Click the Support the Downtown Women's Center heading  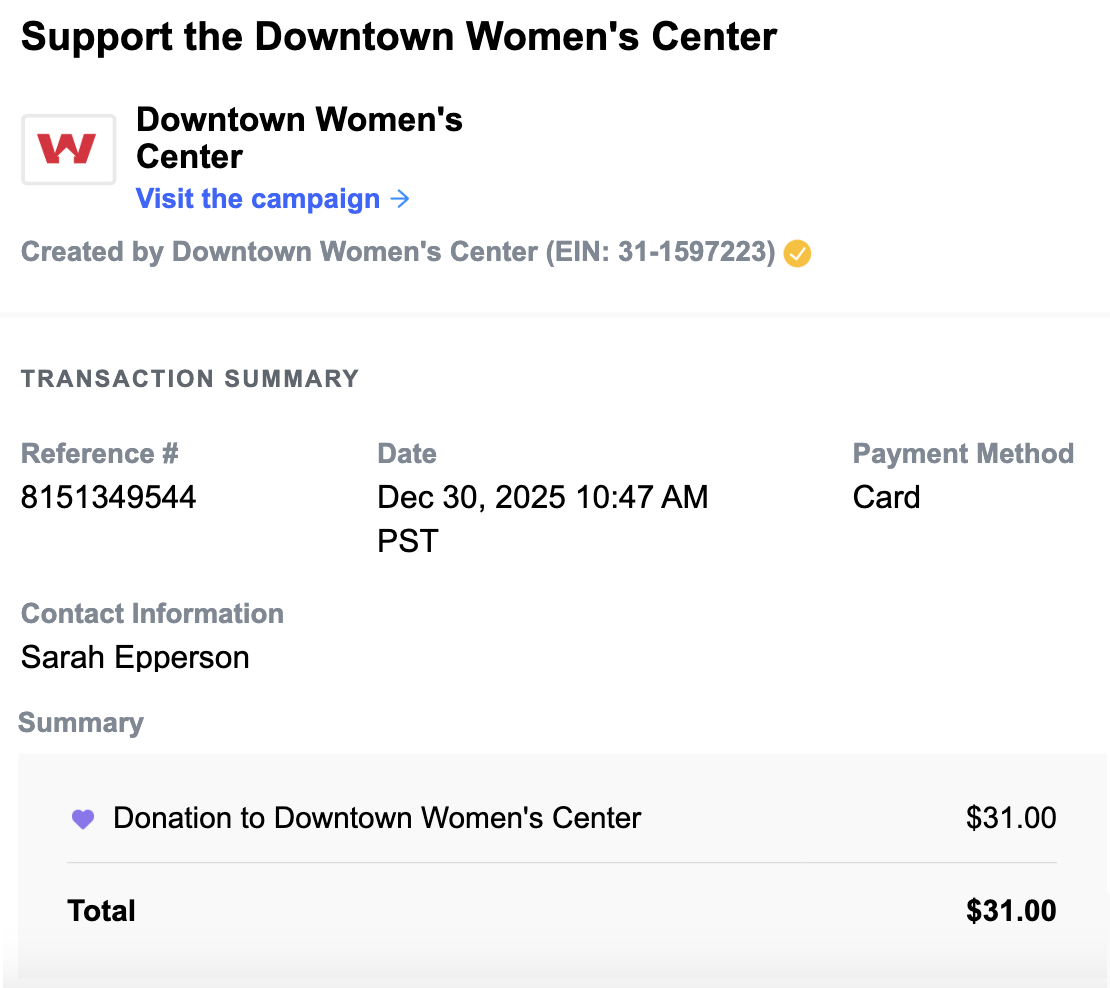tap(399, 37)
